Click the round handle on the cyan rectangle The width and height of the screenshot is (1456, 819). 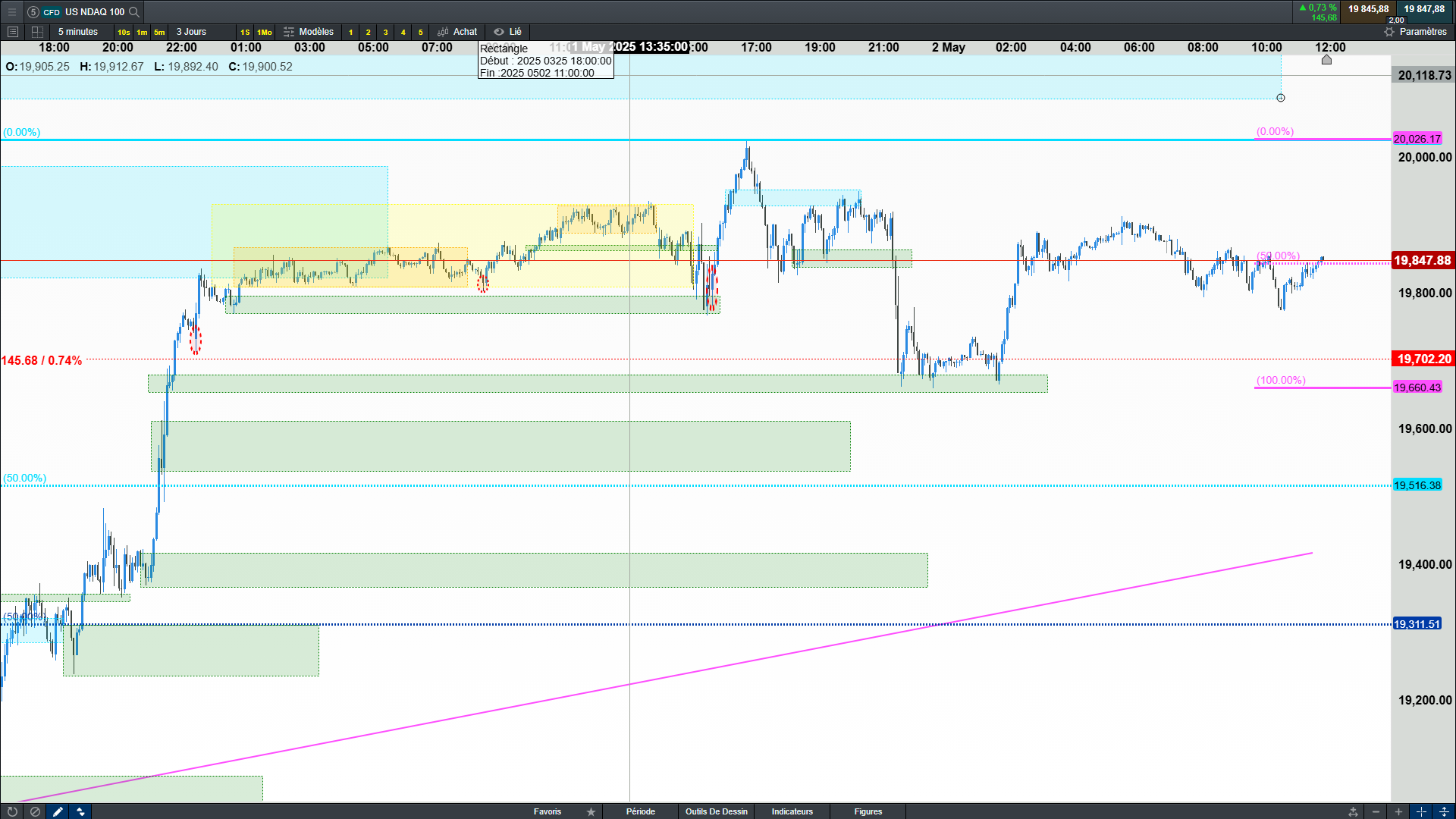coord(1281,98)
